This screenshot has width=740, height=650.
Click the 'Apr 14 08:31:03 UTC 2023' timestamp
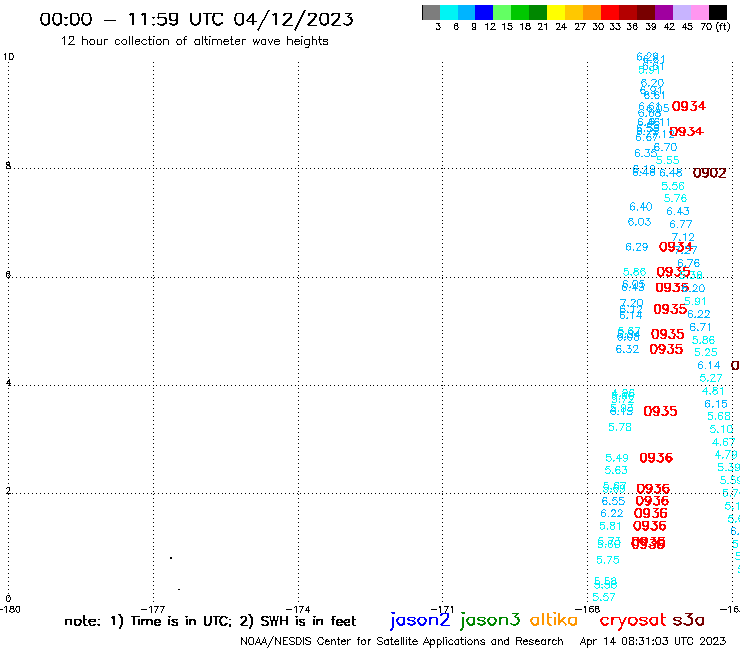click(653, 641)
